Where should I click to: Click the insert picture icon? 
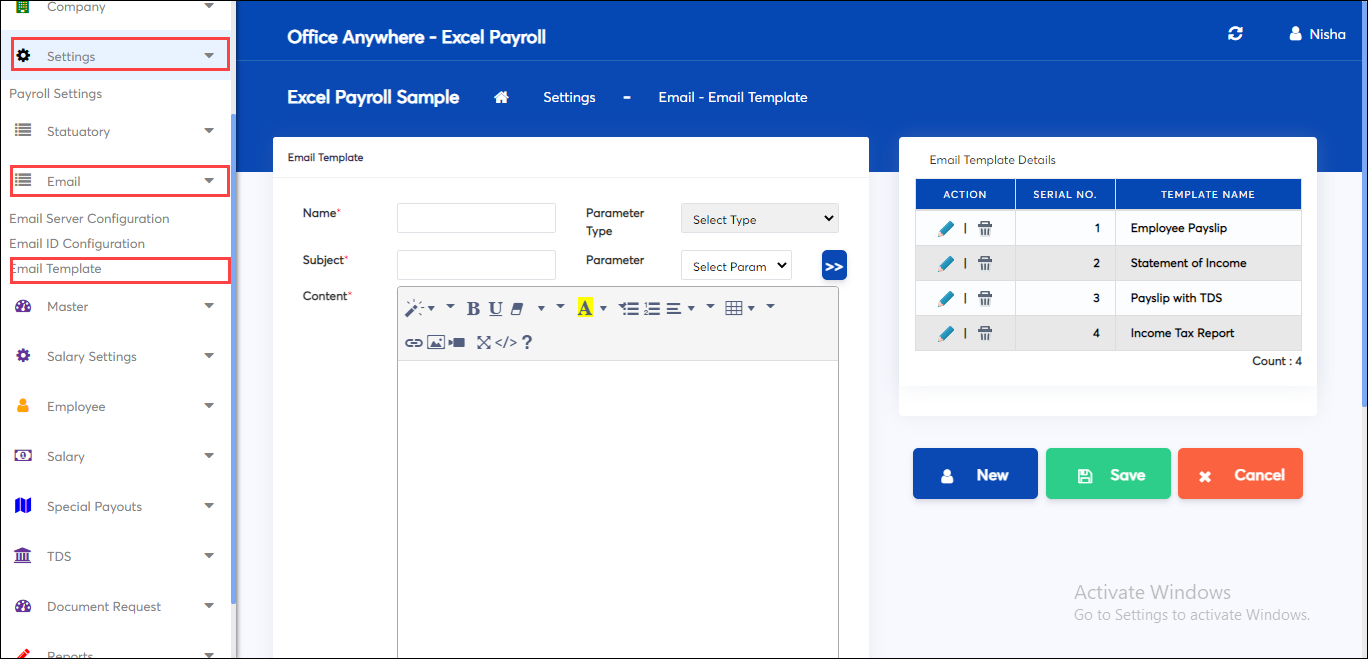click(436, 342)
